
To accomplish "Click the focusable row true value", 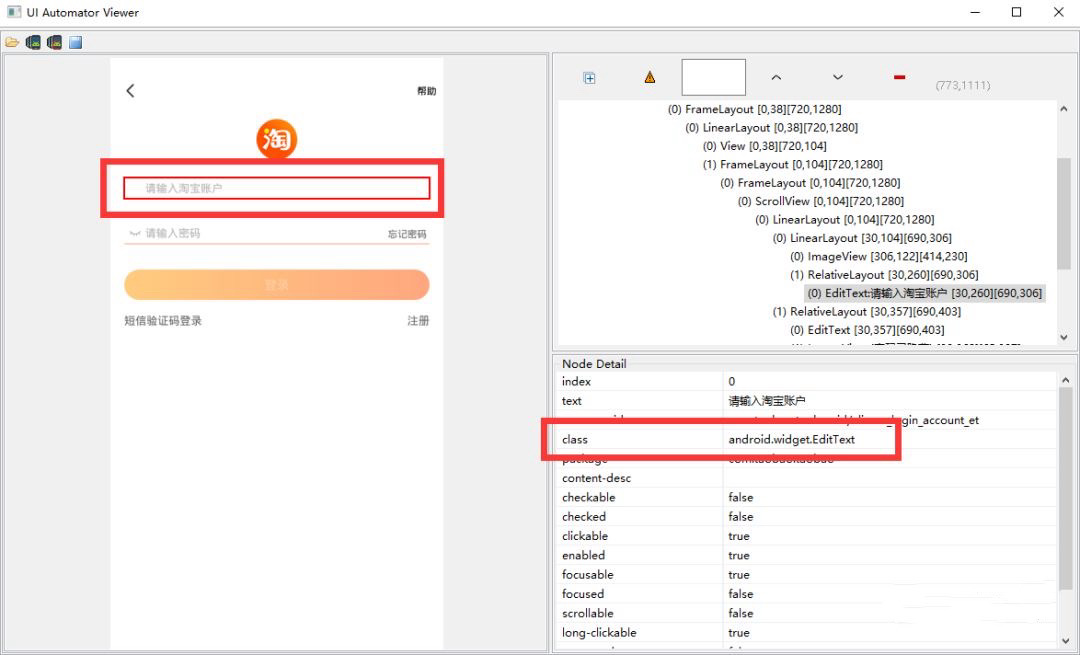I will [738, 574].
